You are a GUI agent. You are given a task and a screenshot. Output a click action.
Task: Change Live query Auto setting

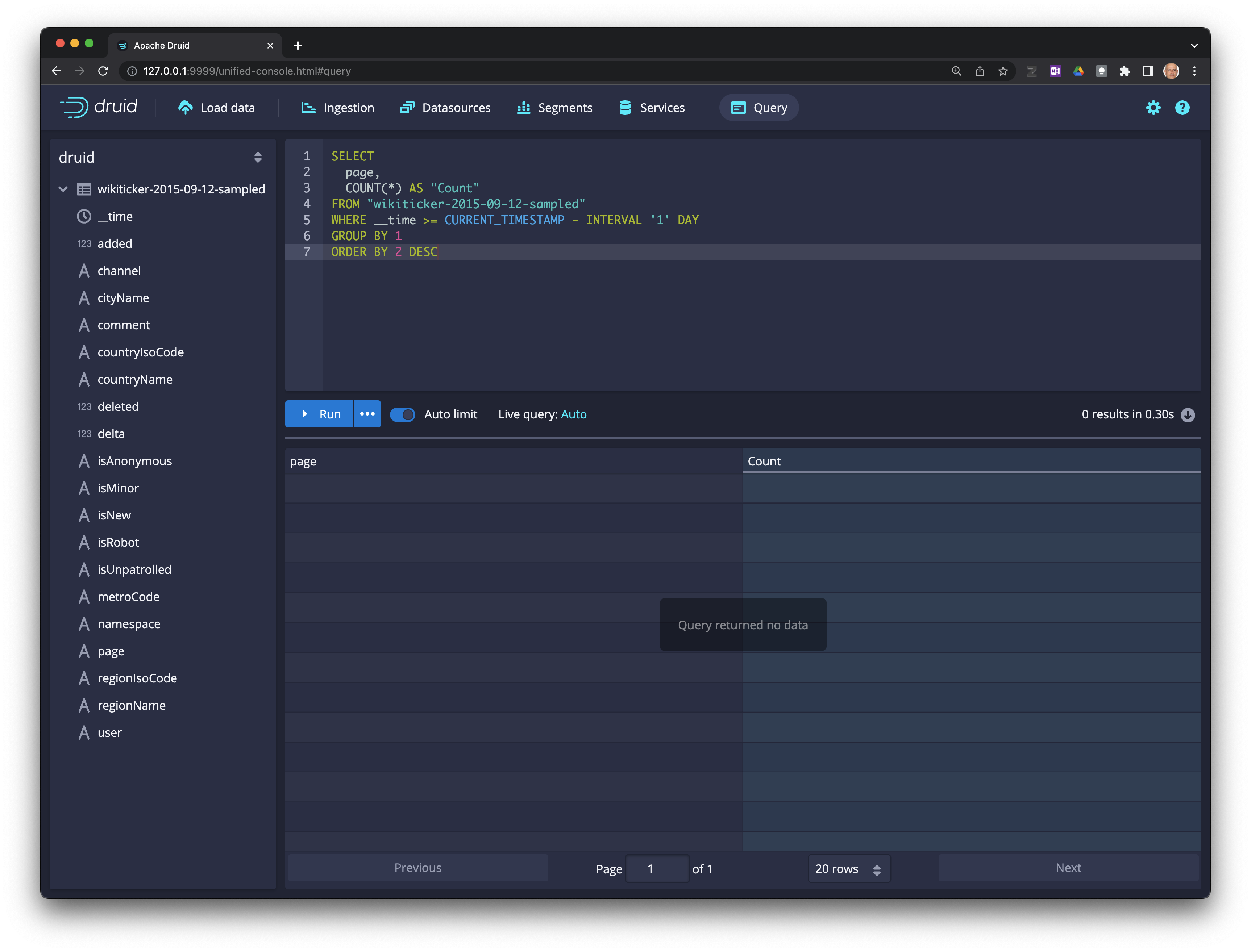[573, 414]
